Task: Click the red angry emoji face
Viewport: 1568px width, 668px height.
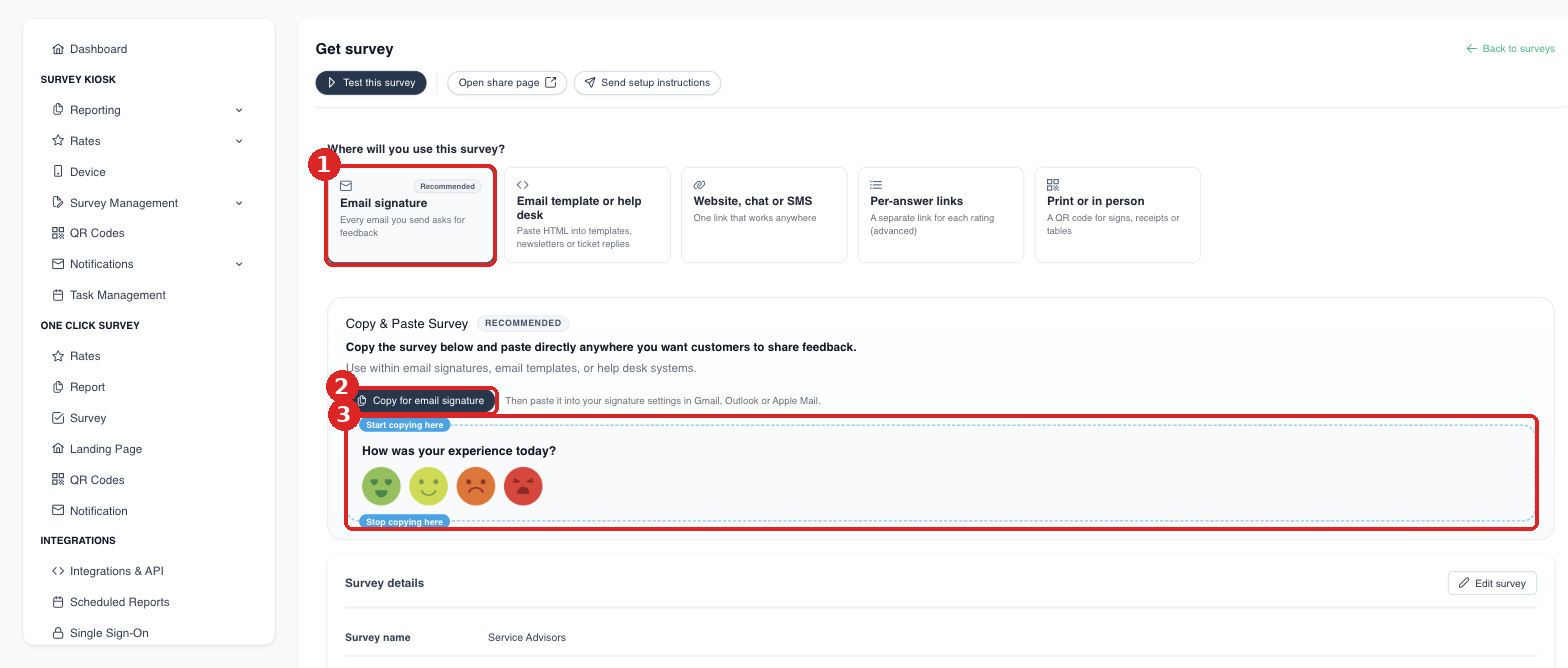Action: pos(523,487)
